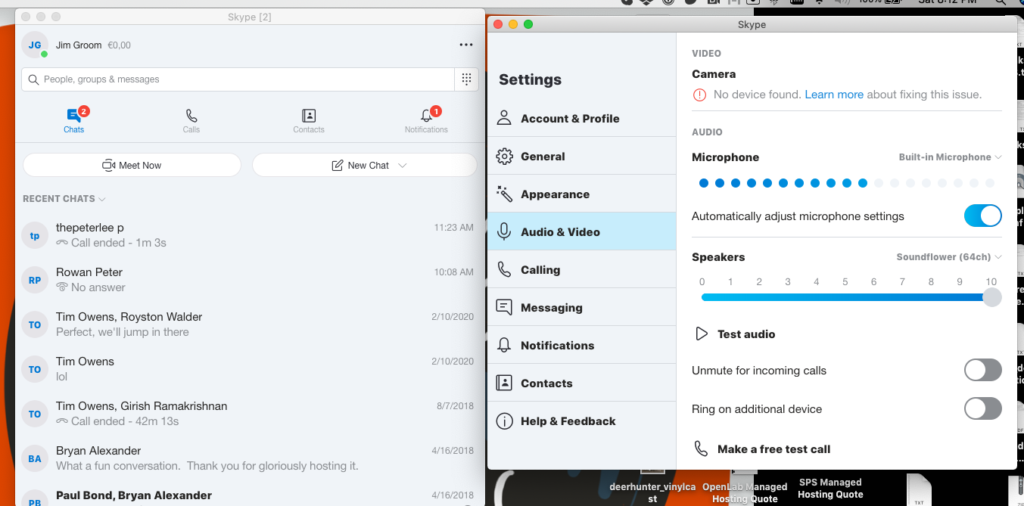
Task: Click the General gear icon
Action: pos(504,156)
